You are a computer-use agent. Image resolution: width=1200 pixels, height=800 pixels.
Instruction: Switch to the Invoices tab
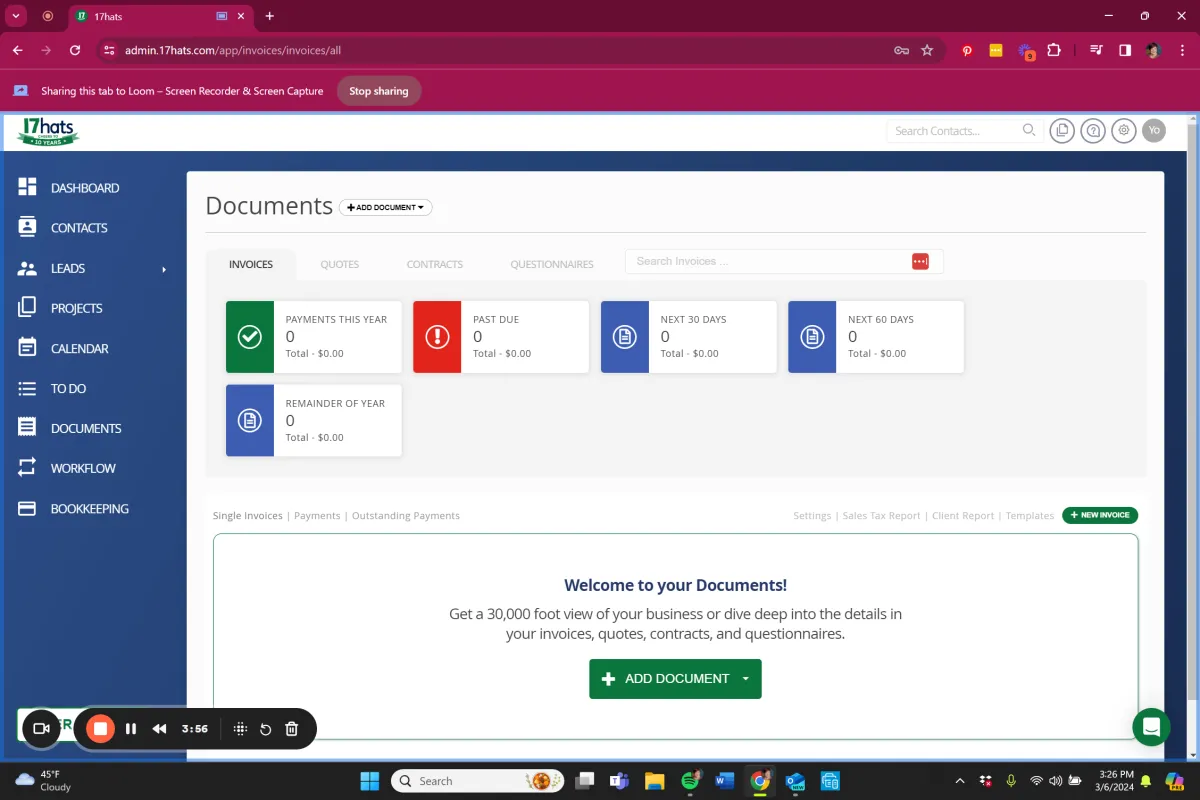pos(251,264)
